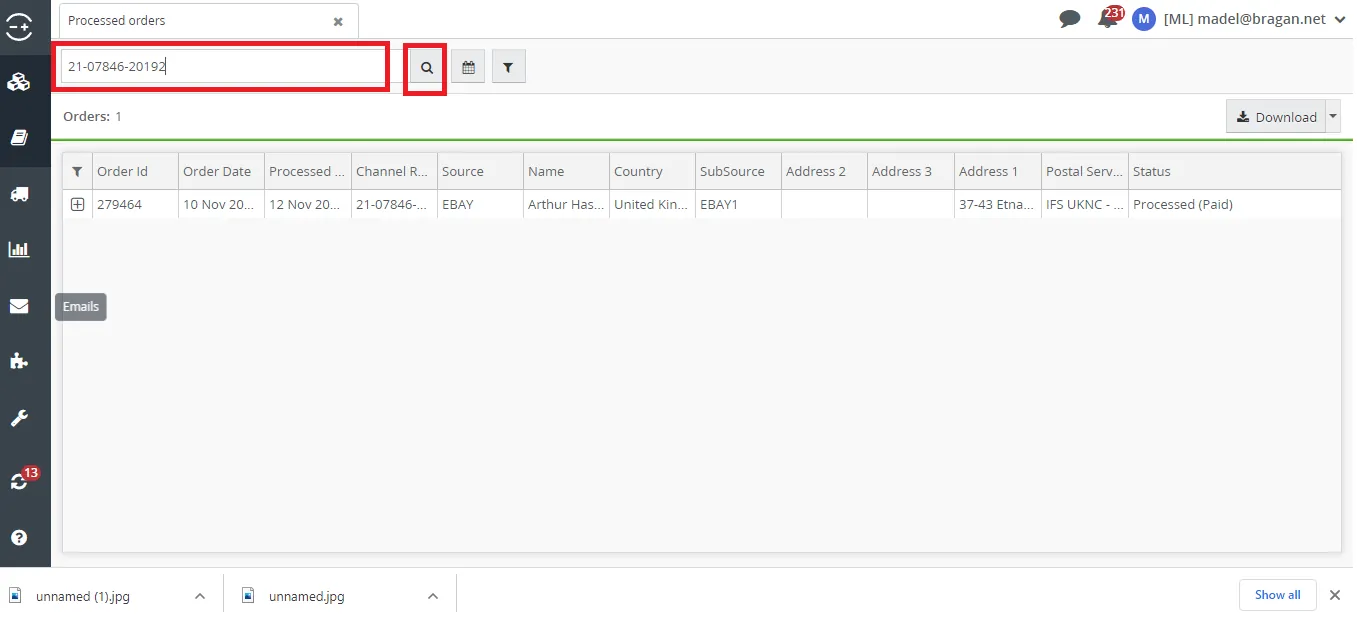The image size is (1357, 623).
Task: Sort by the Address 2 column header
Action: point(824,171)
